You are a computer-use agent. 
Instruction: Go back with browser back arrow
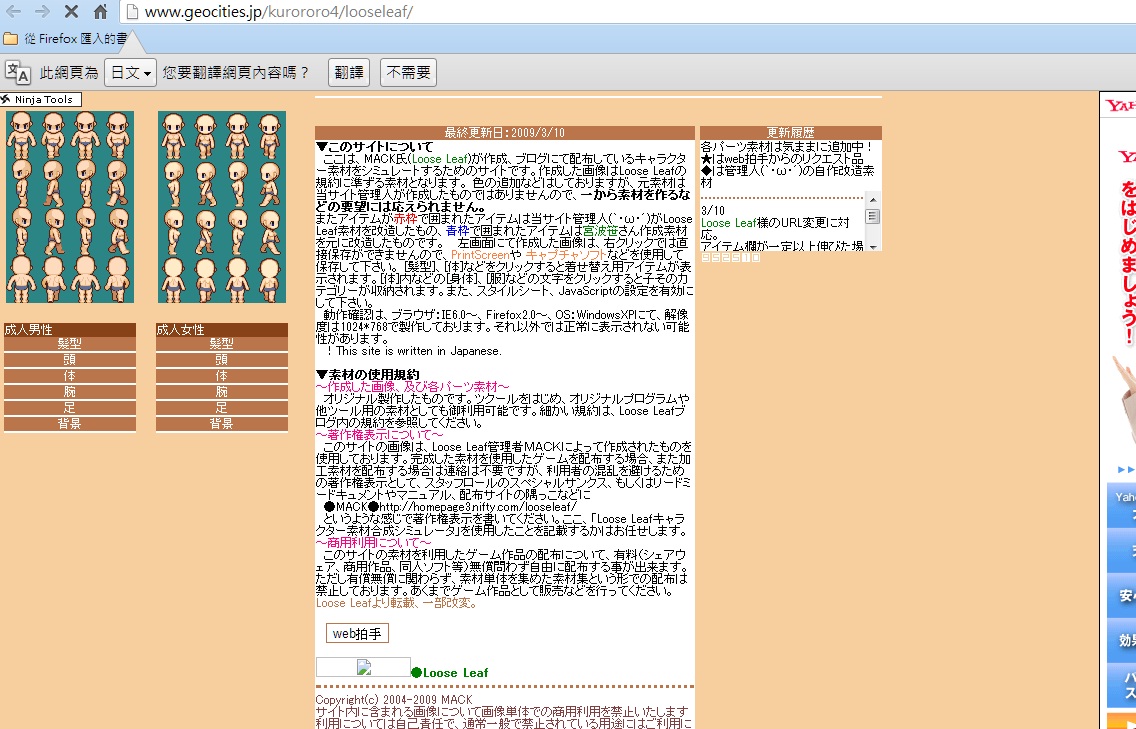coord(13,12)
